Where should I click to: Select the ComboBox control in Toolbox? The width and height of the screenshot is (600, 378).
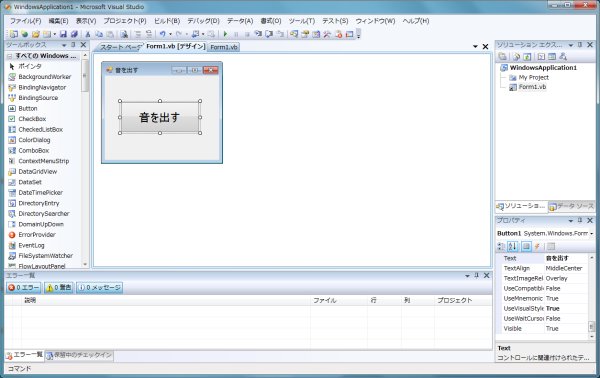point(34,150)
